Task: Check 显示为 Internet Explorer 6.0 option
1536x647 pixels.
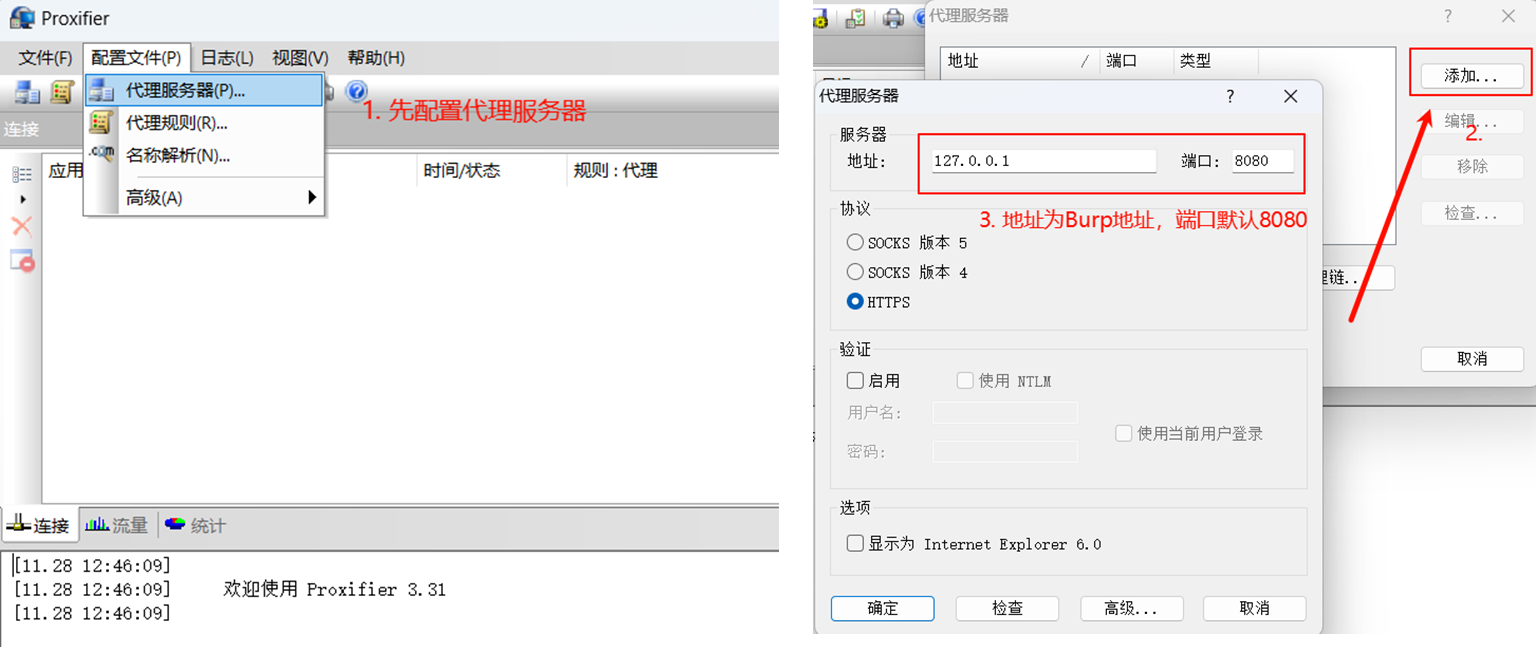Action: click(x=855, y=544)
